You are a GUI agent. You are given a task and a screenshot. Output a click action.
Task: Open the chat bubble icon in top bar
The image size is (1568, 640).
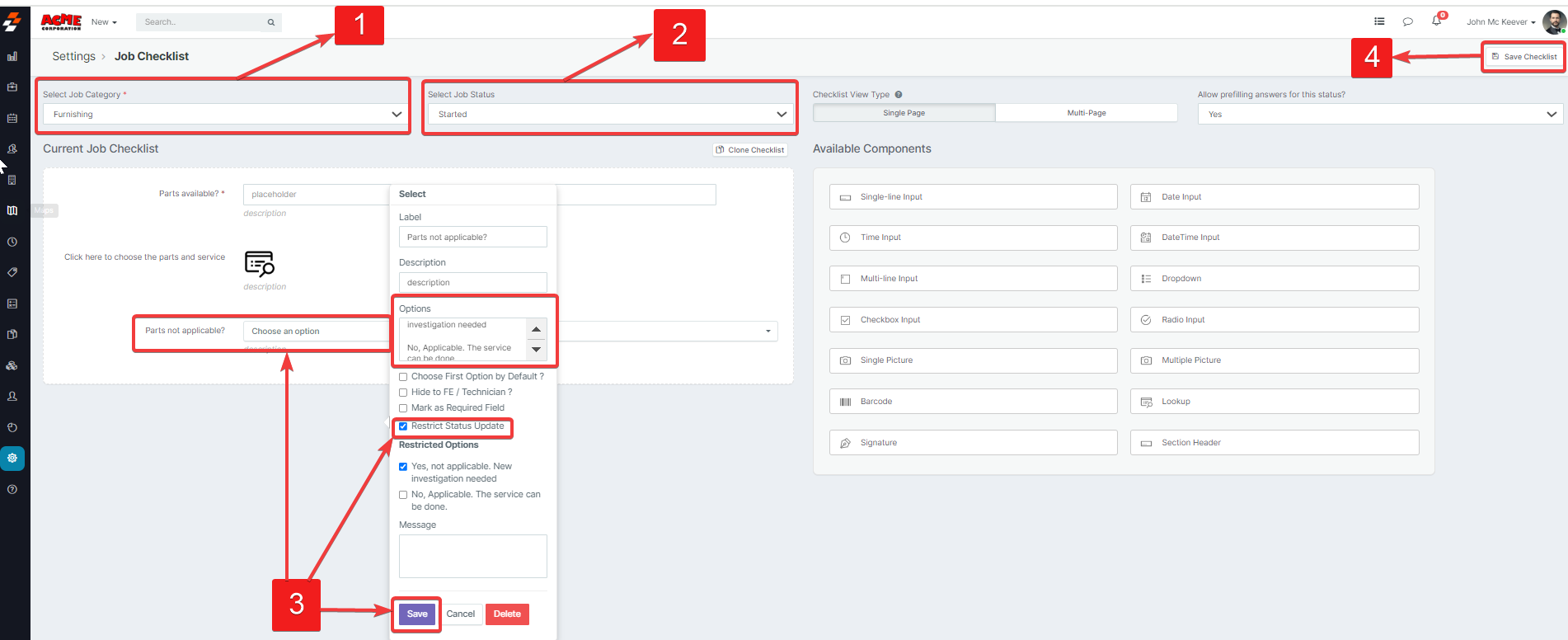tap(1408, 21)
